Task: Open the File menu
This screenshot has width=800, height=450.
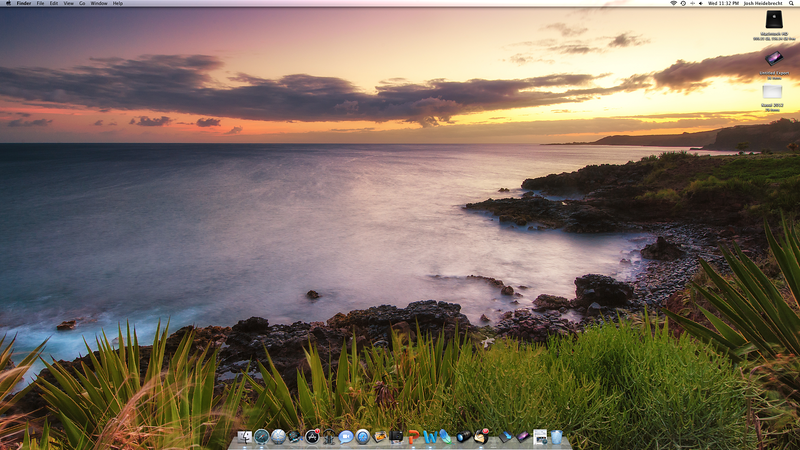Action: [x=41, y=4]
